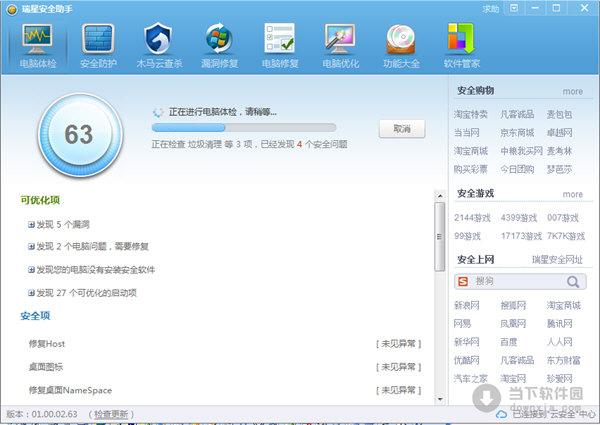The height and width of the screenshot is (425, 600).
Task: Open the 麦包包 link
Action: [559, 114]
